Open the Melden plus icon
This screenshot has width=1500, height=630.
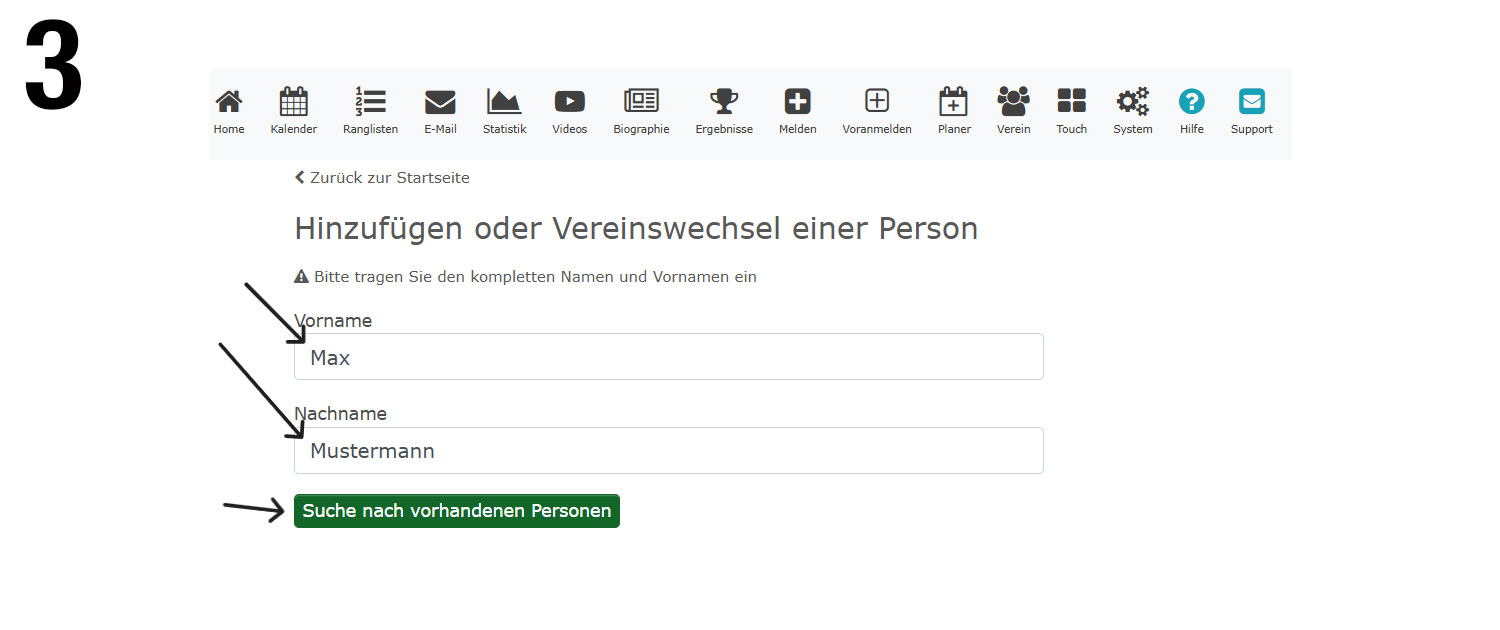point(797,102)
